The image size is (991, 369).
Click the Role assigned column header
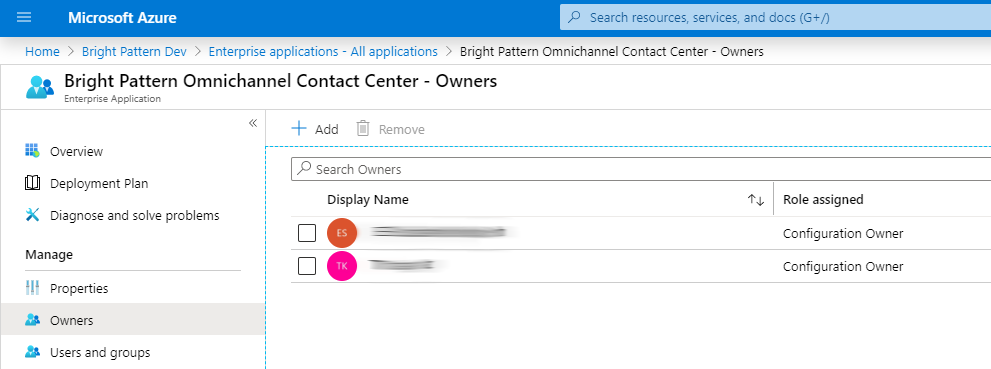823,200
